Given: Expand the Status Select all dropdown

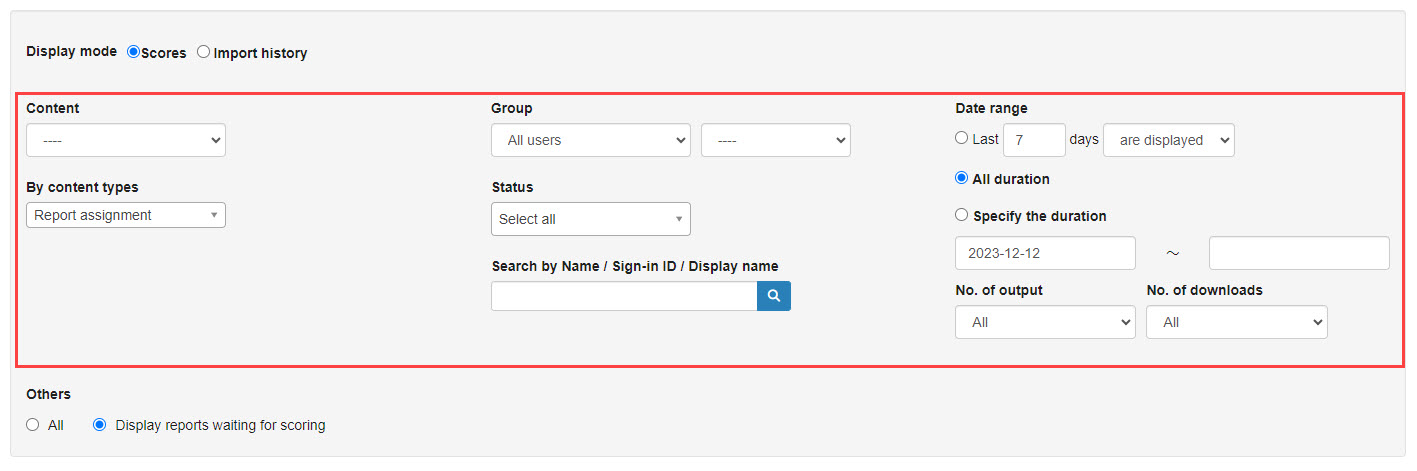Looking at the screenshot, I should tap(590, 219).
